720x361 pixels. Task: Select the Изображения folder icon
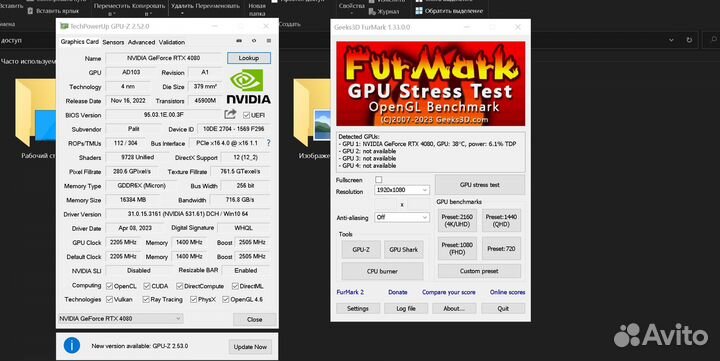pos(312,112)
